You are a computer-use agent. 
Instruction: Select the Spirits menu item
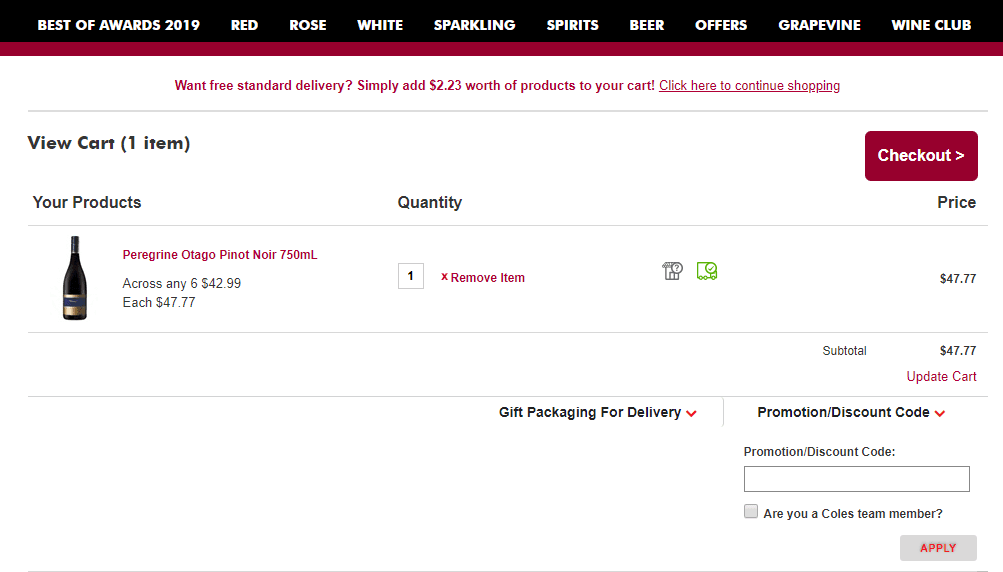pyautogui.click(x=572, y=25)
